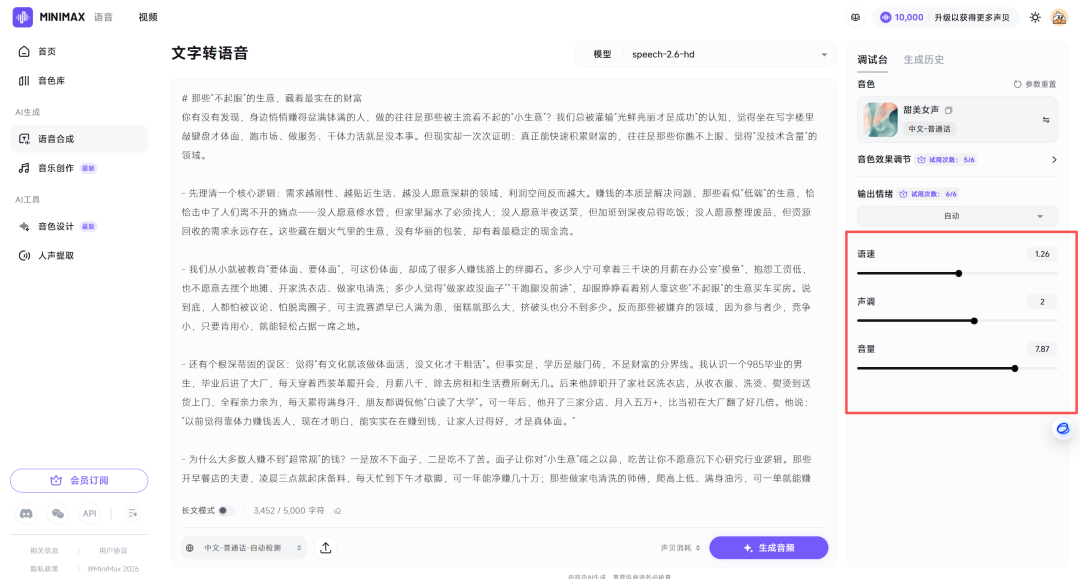The image size is (1080, 579).
Task: Open floating assistant chat icon
Action: click(1063, 429)
